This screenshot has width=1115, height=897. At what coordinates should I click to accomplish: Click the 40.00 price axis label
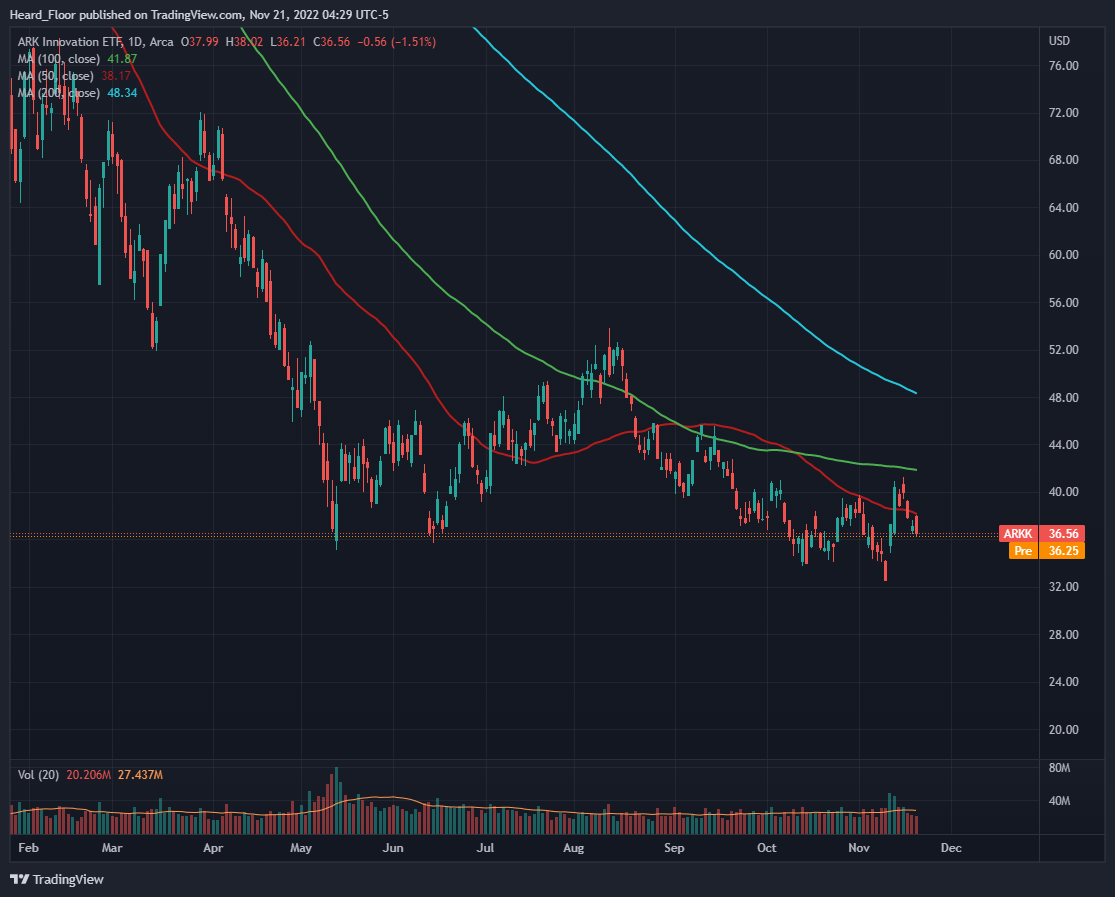[1063, 492]
